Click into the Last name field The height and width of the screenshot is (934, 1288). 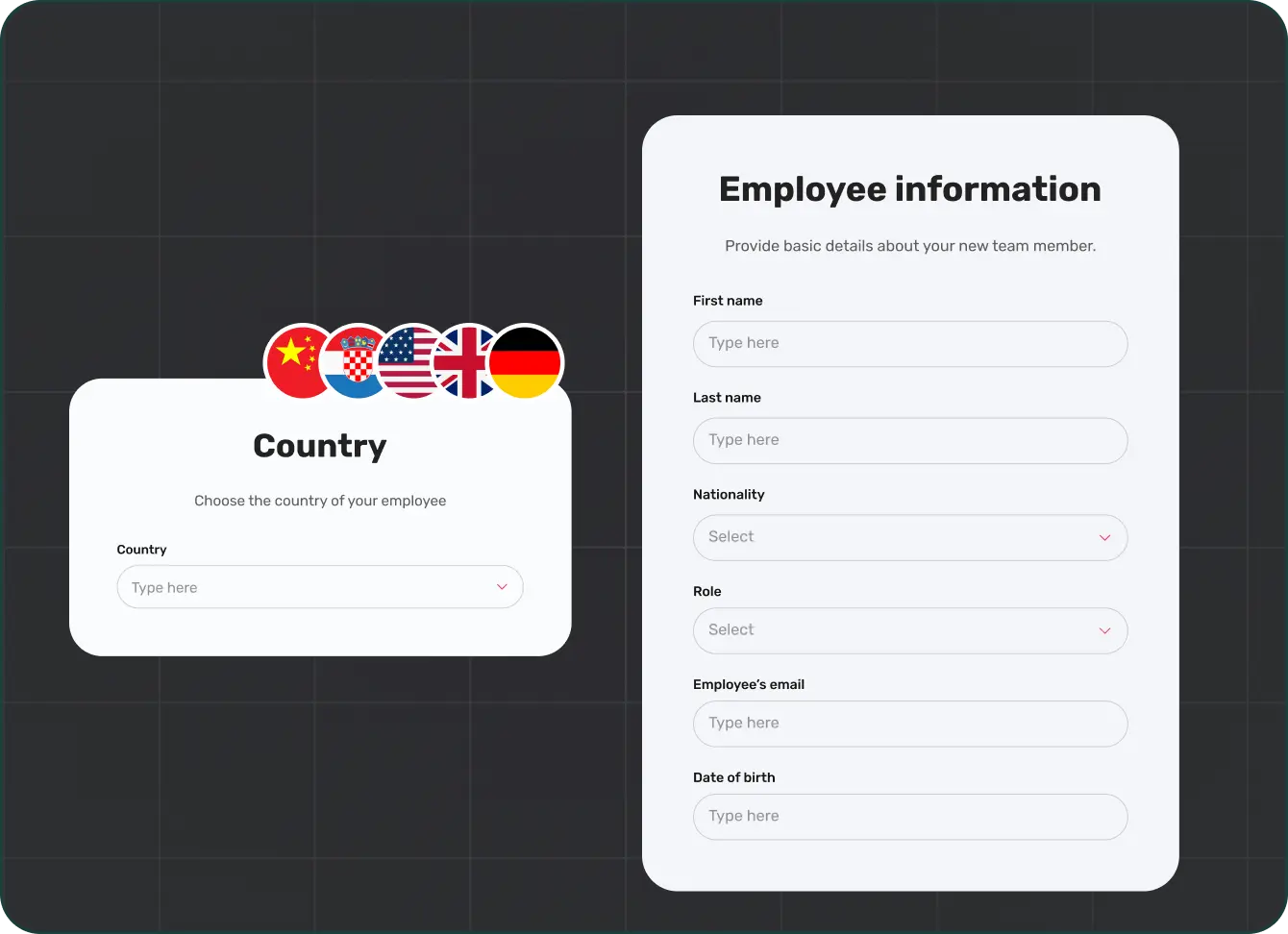coord(909,441)
